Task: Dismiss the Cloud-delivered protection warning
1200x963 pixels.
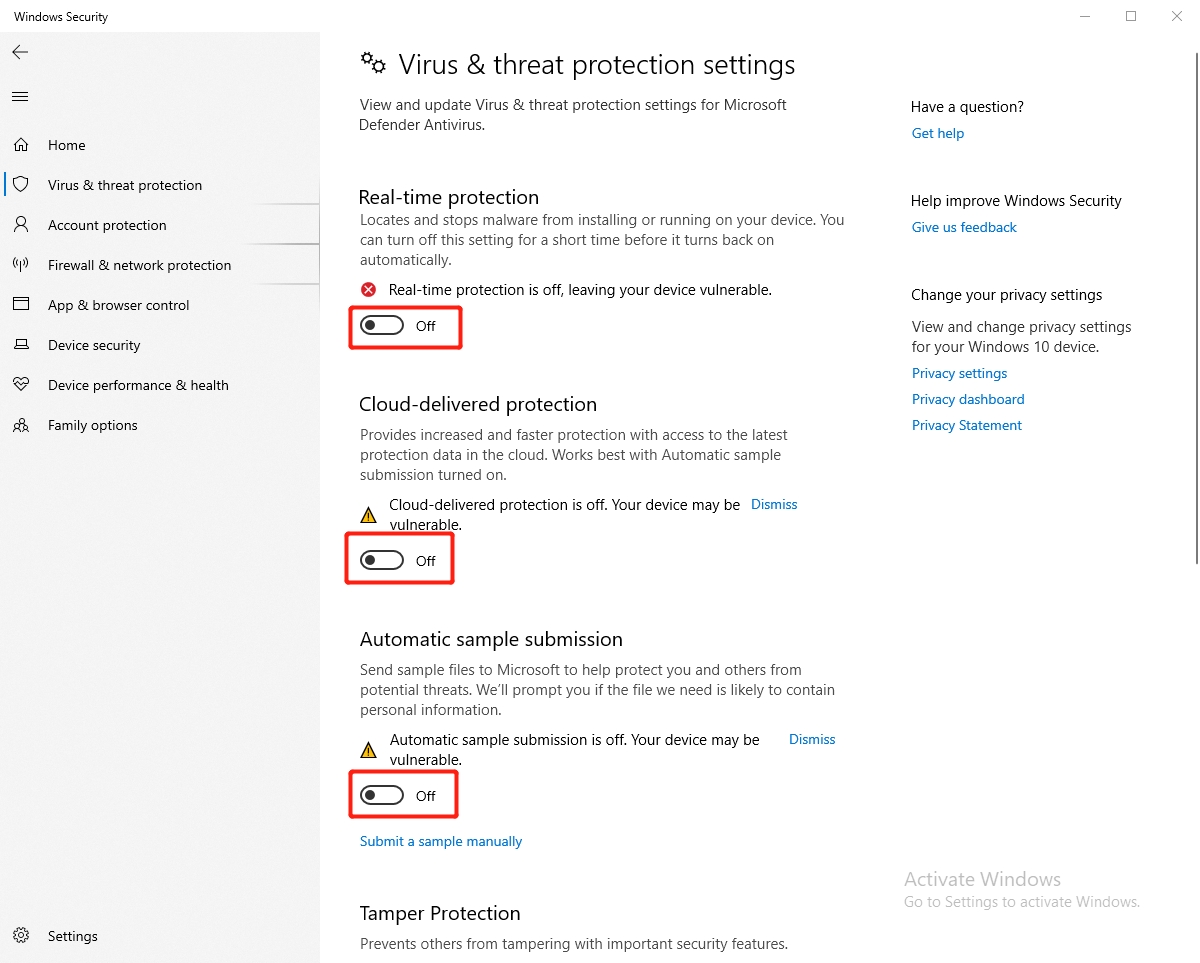Action: pos(774,505)
